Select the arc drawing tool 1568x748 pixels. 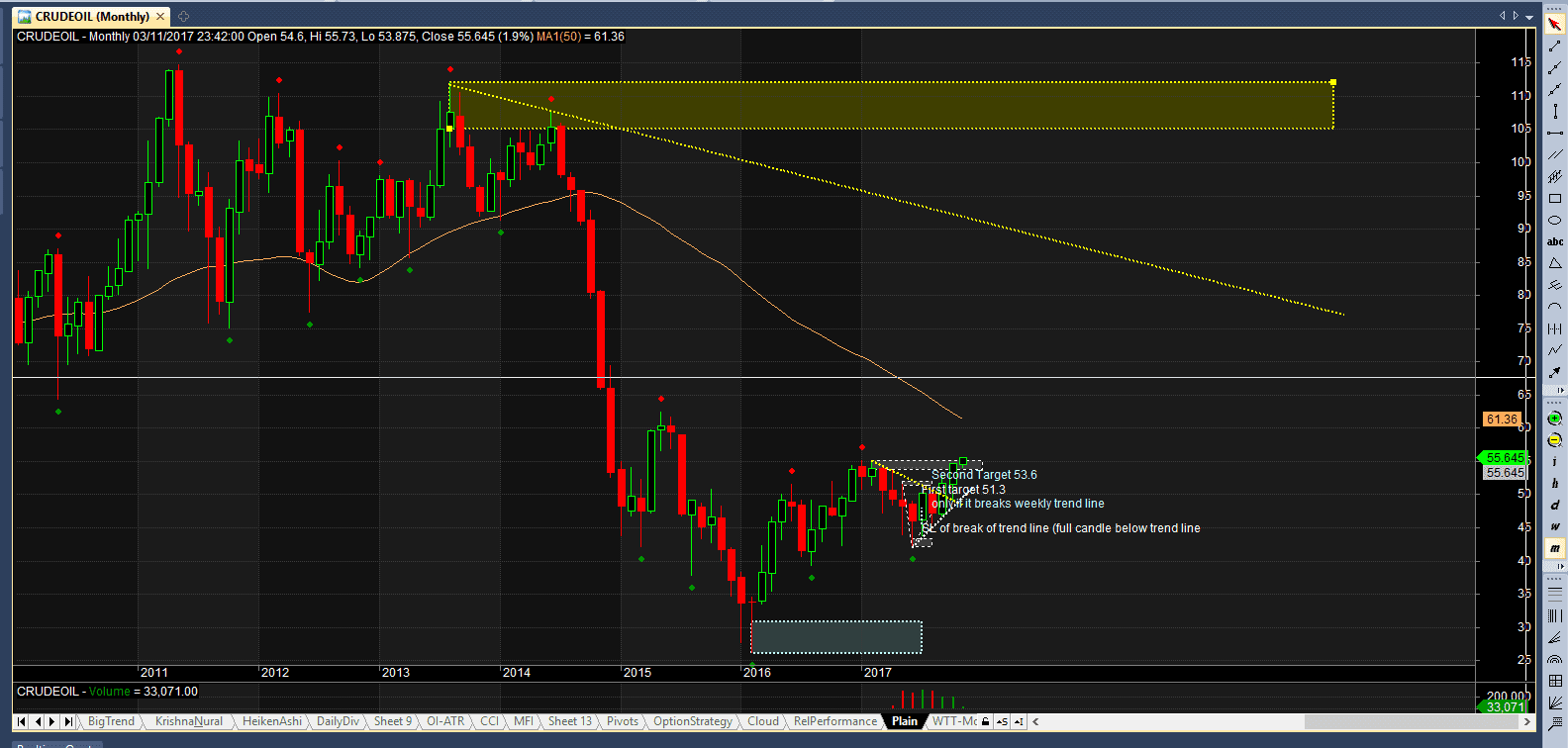point(1554,307)
